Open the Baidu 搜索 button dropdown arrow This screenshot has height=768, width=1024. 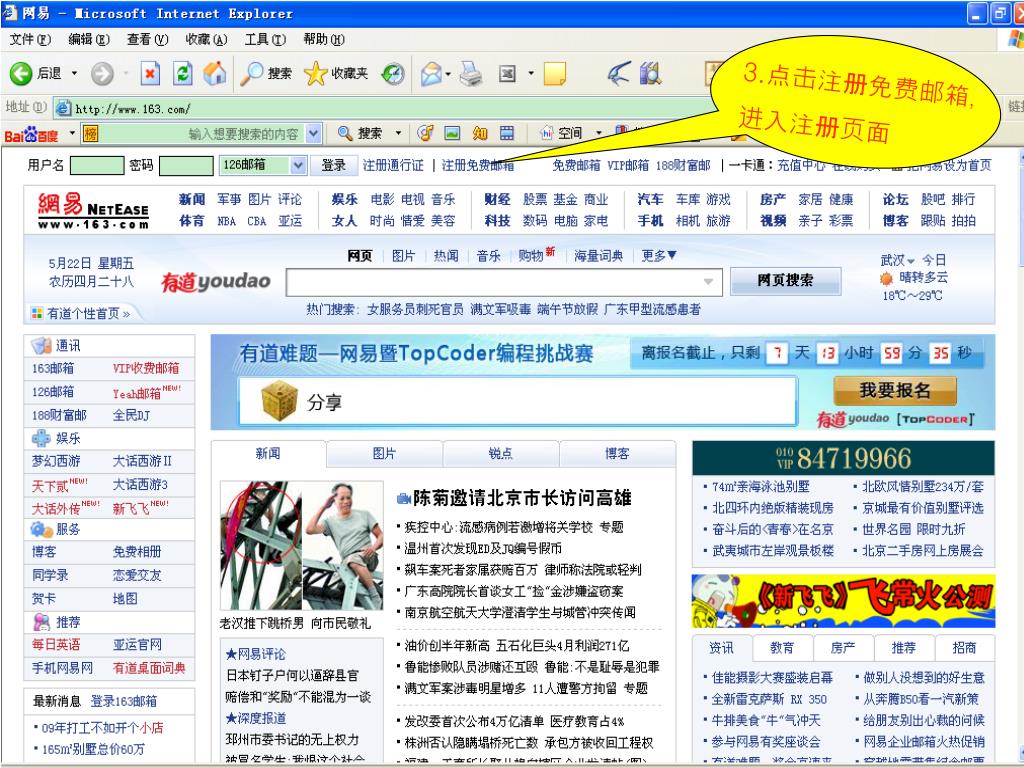tap(398, 134)
